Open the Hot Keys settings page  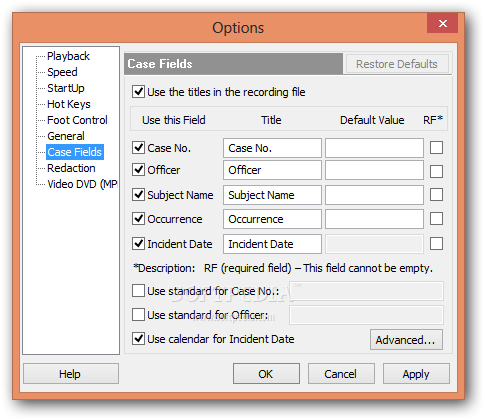tap(69, 104)
